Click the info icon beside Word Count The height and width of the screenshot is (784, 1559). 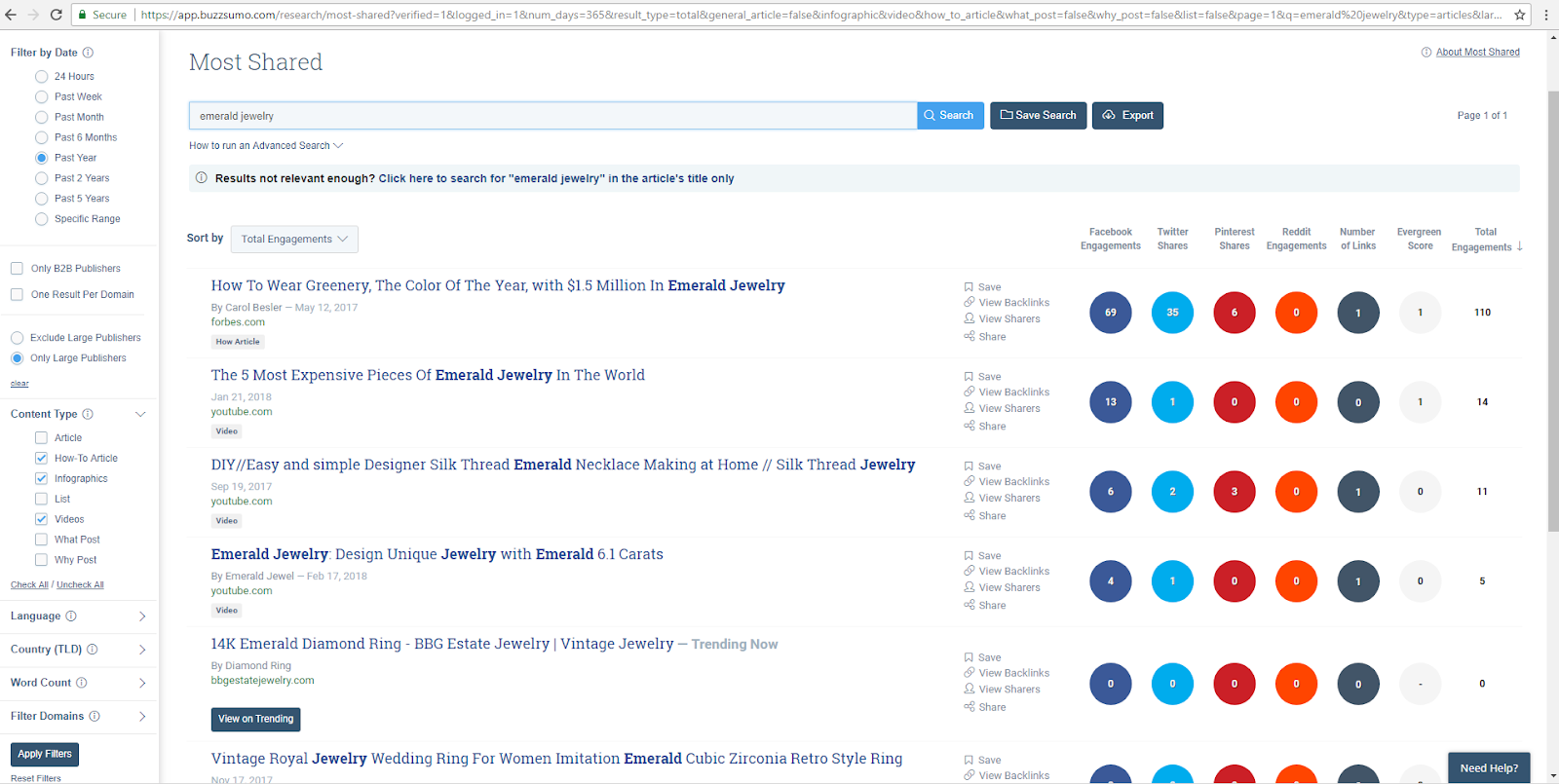(82, 683)
